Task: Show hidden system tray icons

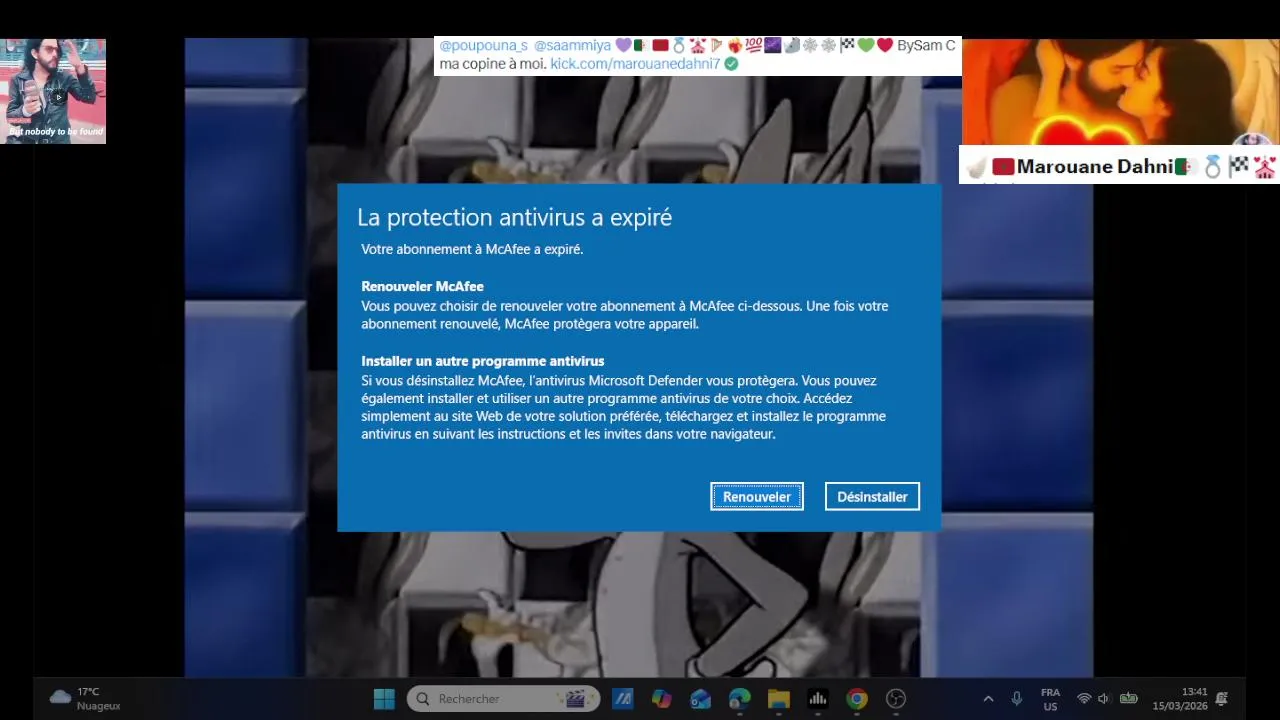Action: (988, 699)
